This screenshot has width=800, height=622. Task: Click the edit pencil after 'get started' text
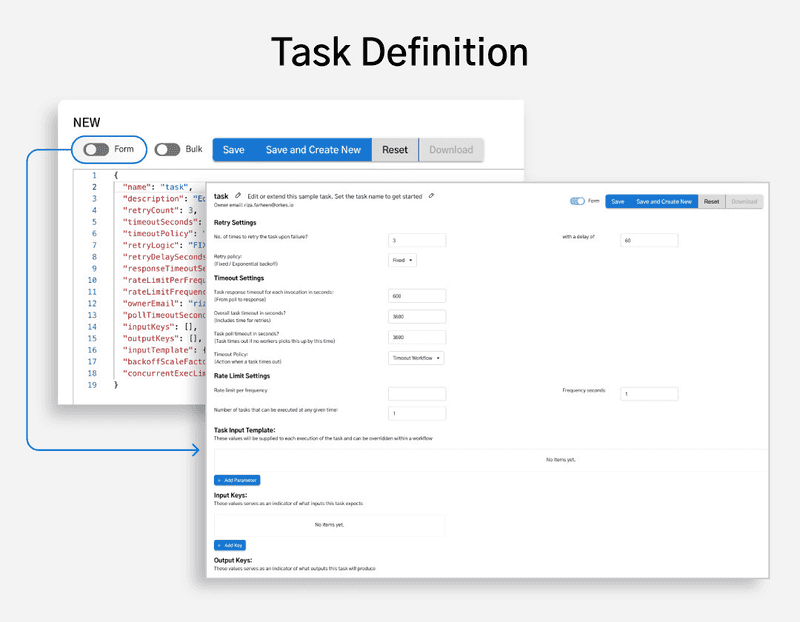click(431, 195)
